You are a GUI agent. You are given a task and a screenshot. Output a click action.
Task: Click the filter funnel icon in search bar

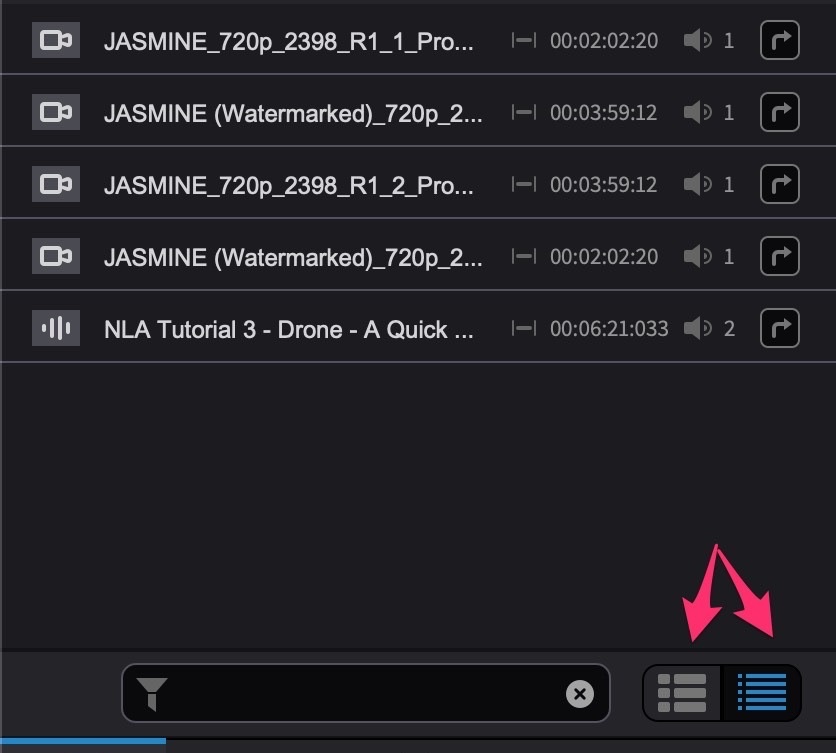tap(152, 694)
